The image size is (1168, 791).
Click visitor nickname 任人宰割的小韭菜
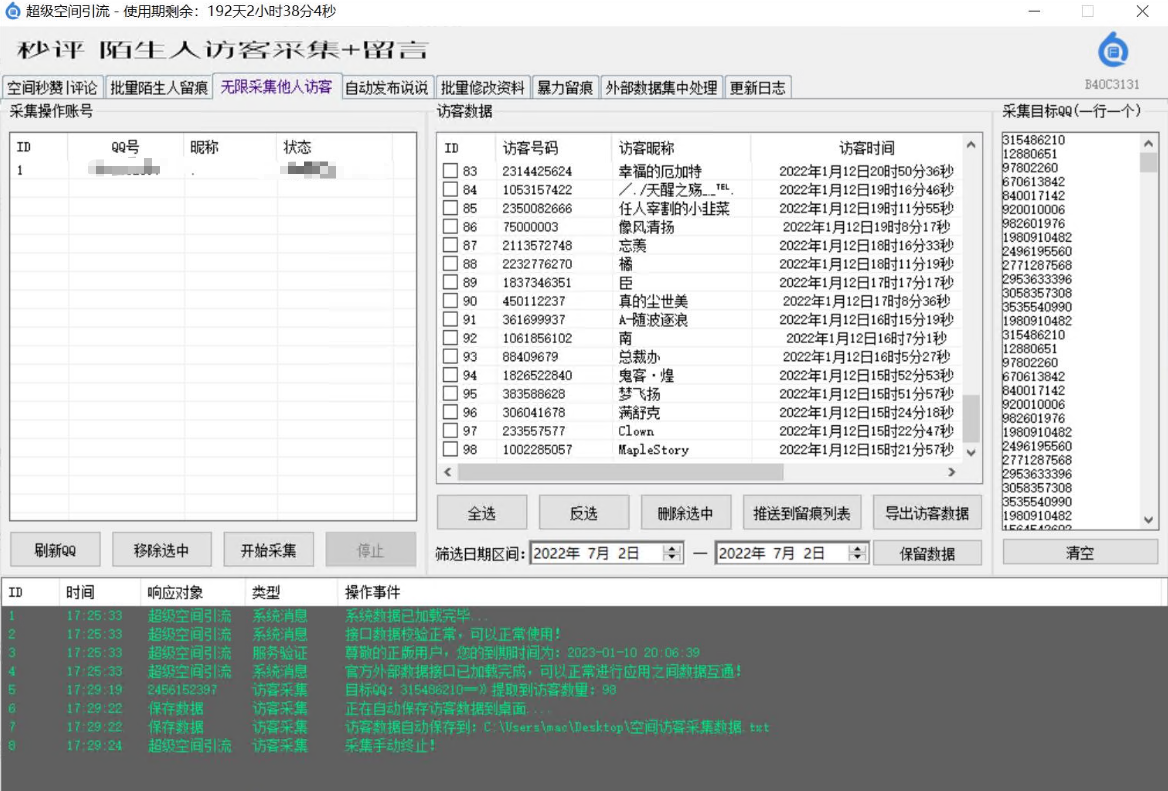click(x=673, y=208)
